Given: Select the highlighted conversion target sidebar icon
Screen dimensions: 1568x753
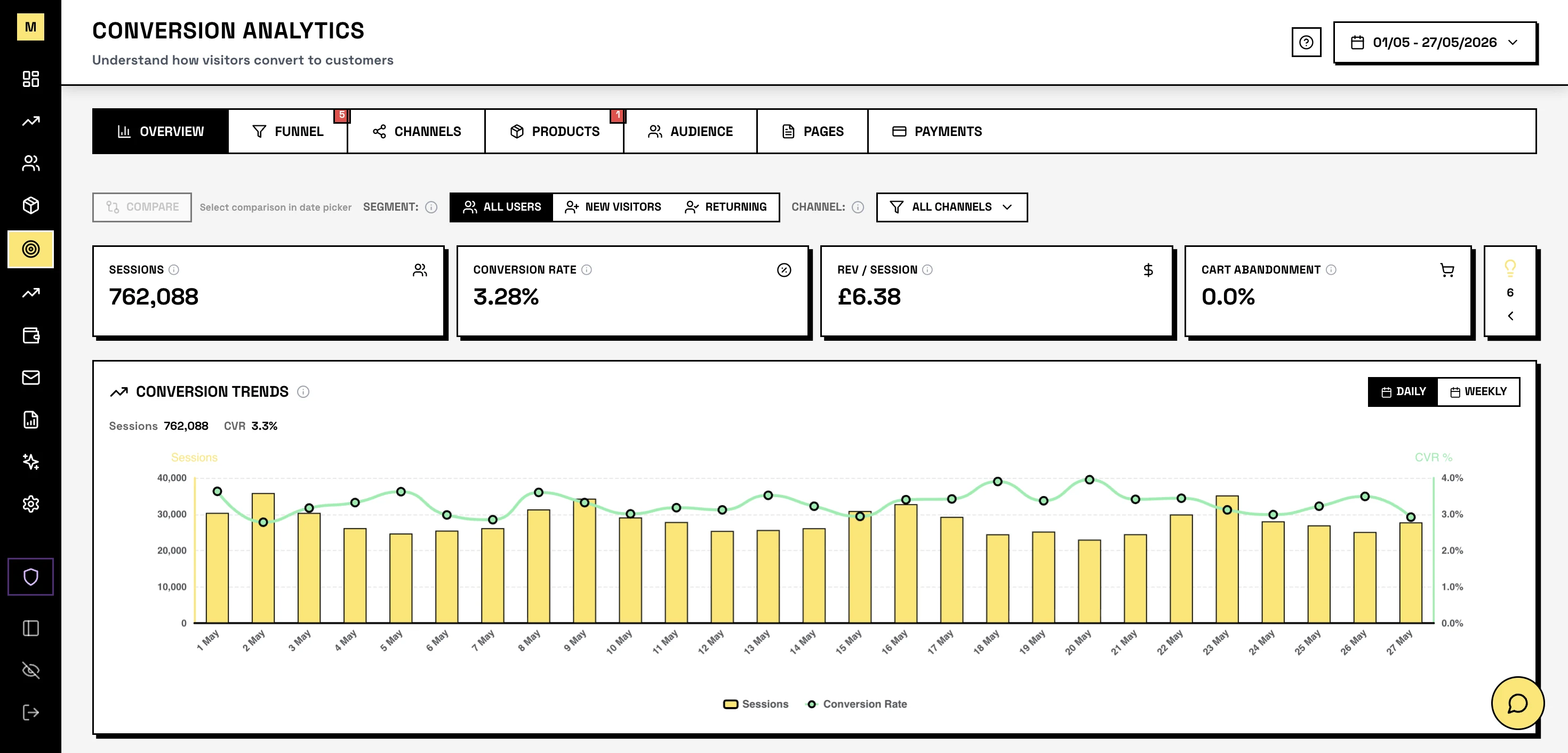Looking at the screenshot, I should pos(30,249).
